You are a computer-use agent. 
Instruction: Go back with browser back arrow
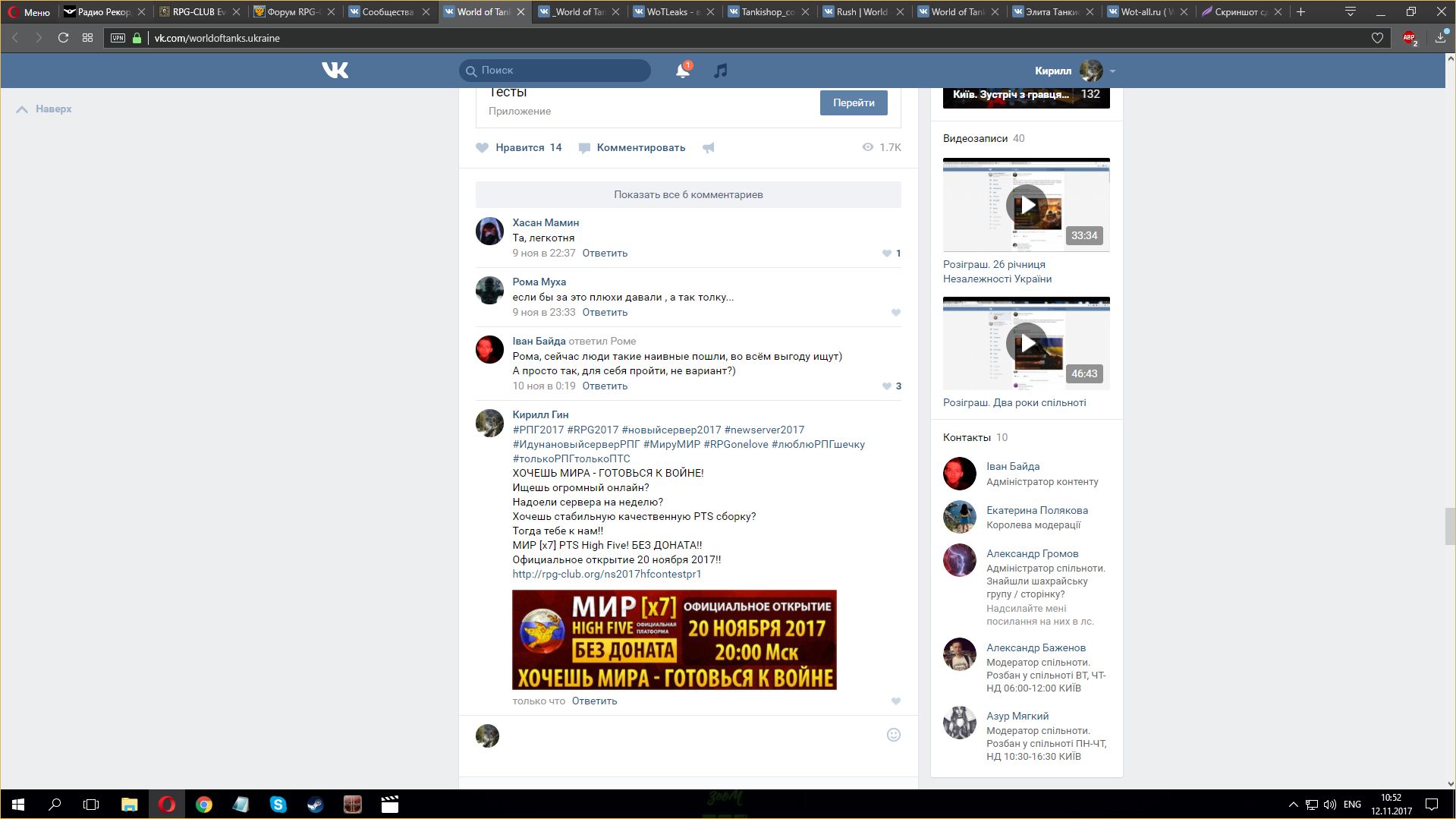click(x=15, y=38)
